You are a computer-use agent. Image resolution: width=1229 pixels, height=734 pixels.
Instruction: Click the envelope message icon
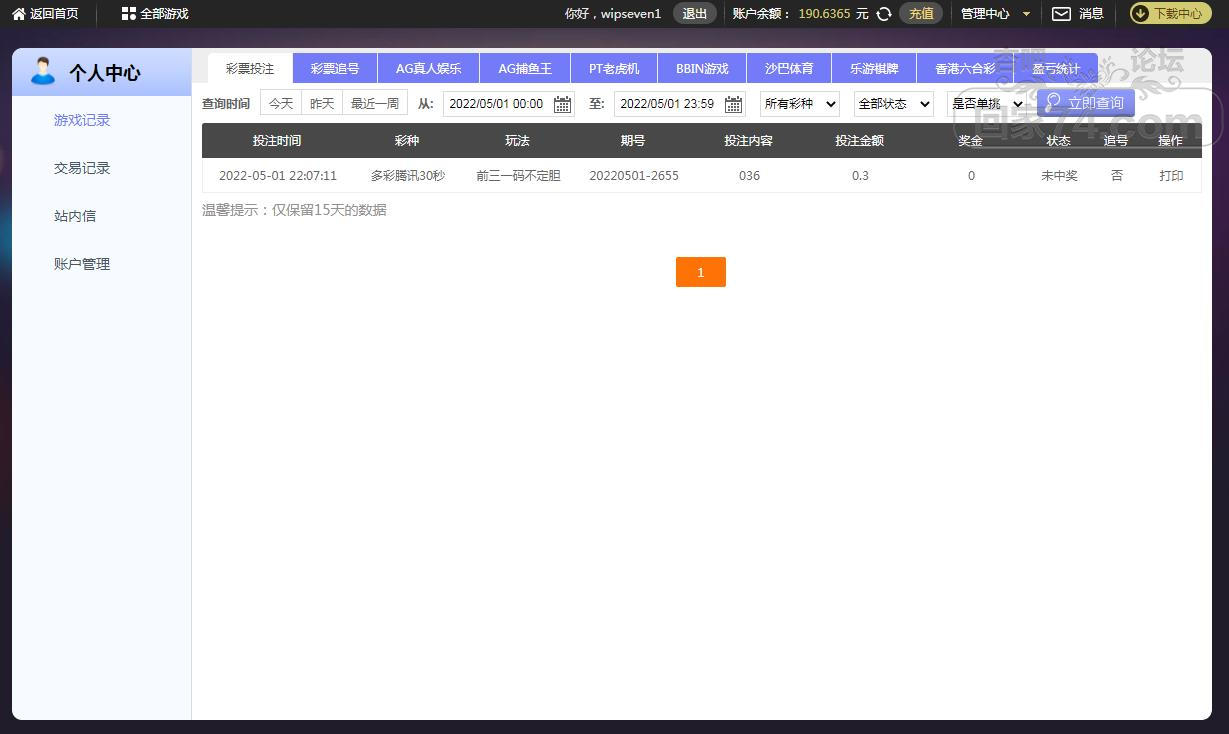(1061, 14)
